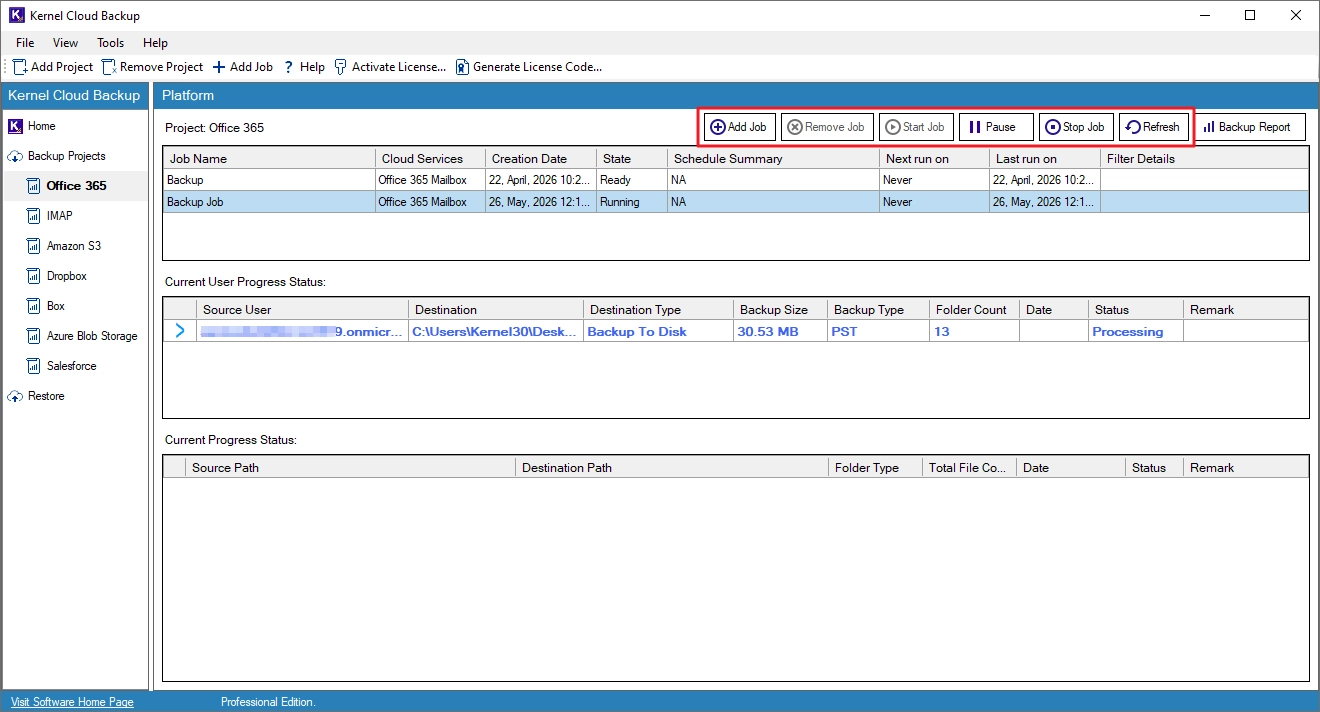Click the Backup To Disk destination type cell
This screenshot has width=1320, height=712.
(658, 331)
